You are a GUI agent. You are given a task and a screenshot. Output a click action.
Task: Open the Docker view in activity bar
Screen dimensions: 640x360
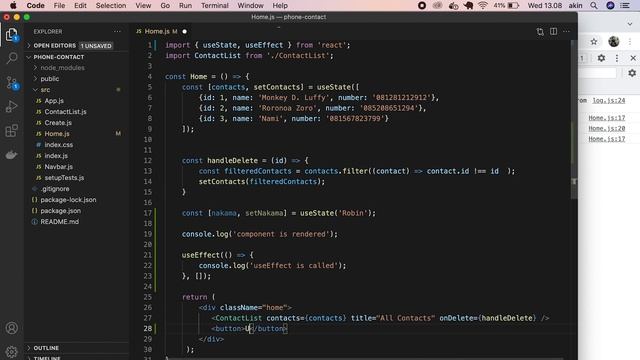tap(12, 155)
